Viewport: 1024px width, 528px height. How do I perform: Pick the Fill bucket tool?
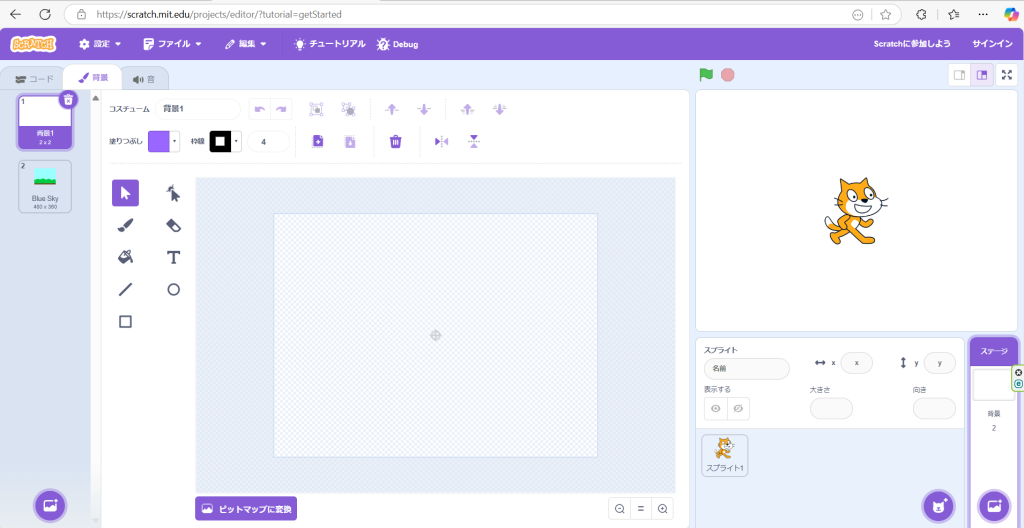click(x=125, y=257)
